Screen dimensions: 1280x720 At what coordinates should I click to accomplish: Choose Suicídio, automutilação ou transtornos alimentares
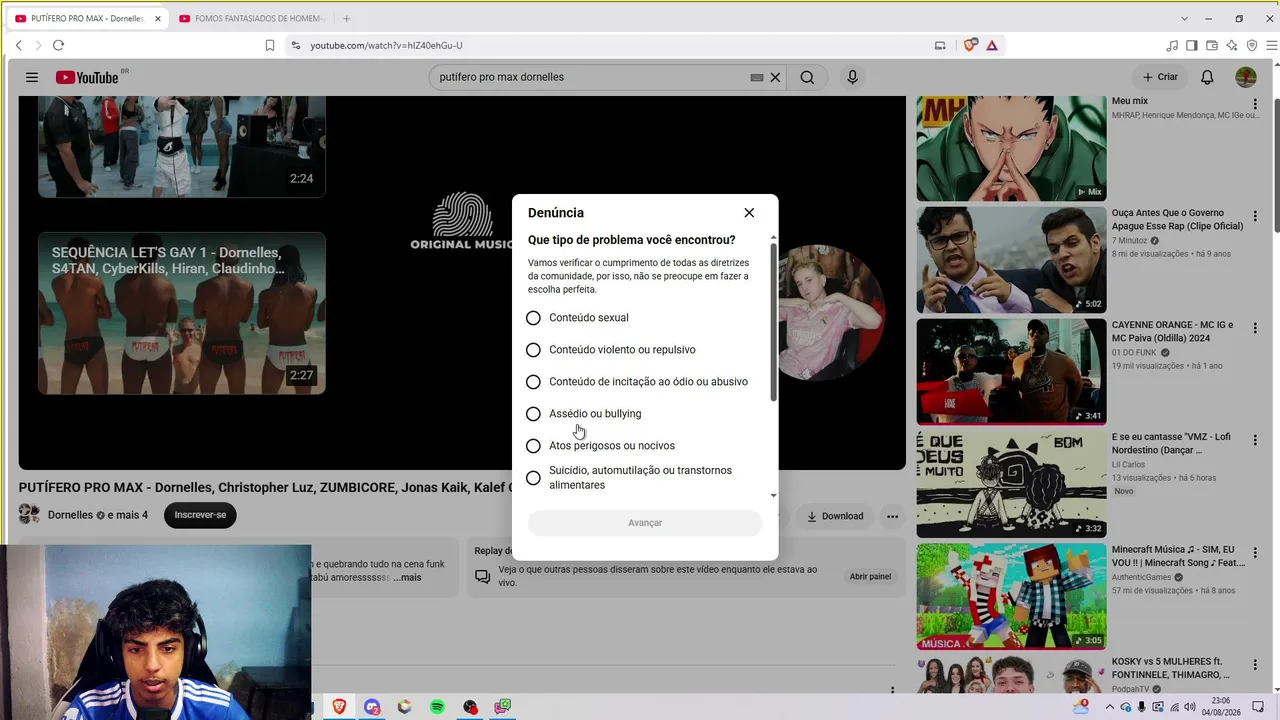[x=533, y=478]
